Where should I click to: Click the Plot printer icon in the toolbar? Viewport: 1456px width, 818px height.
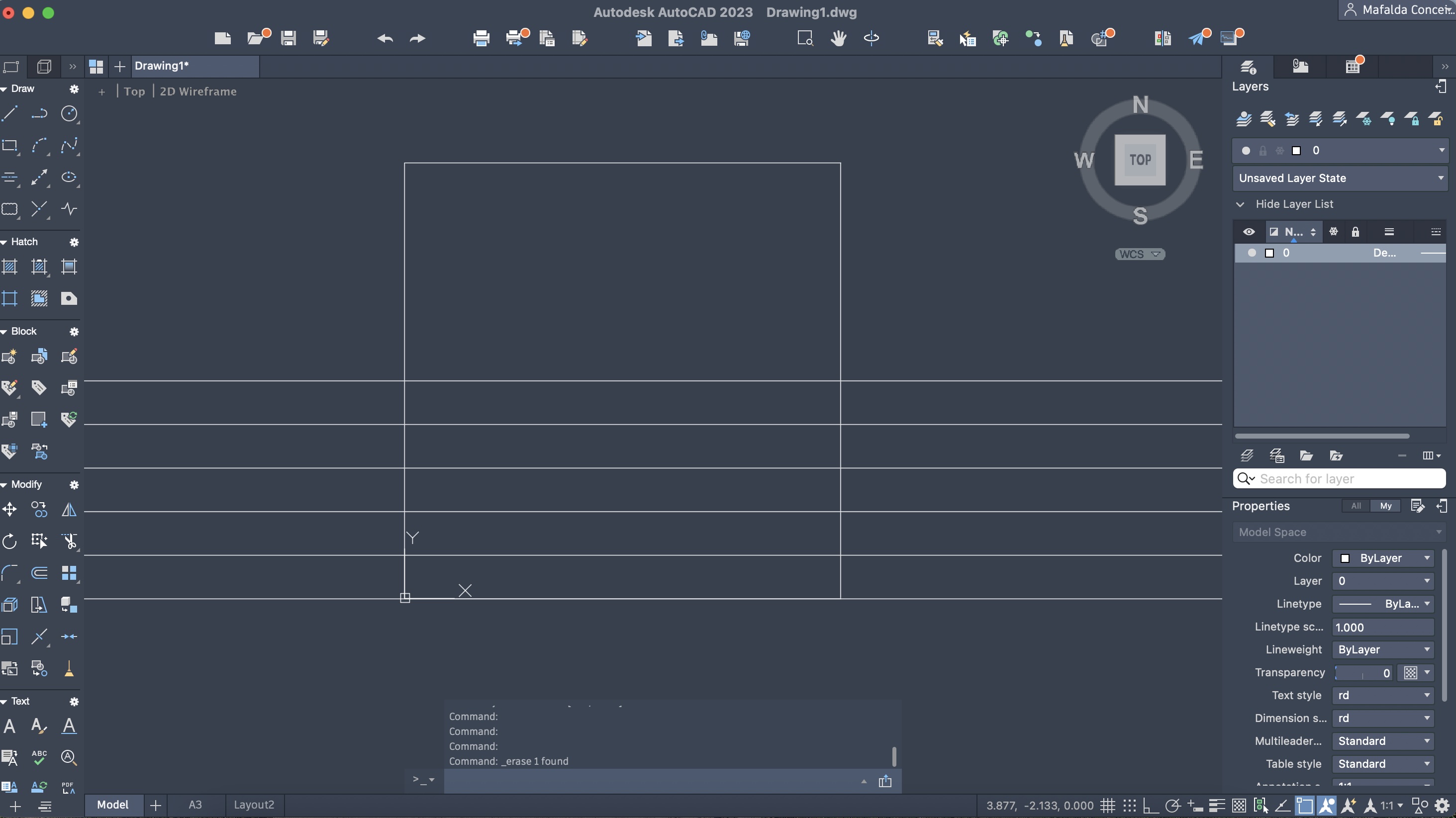click(x=481, y=38)
